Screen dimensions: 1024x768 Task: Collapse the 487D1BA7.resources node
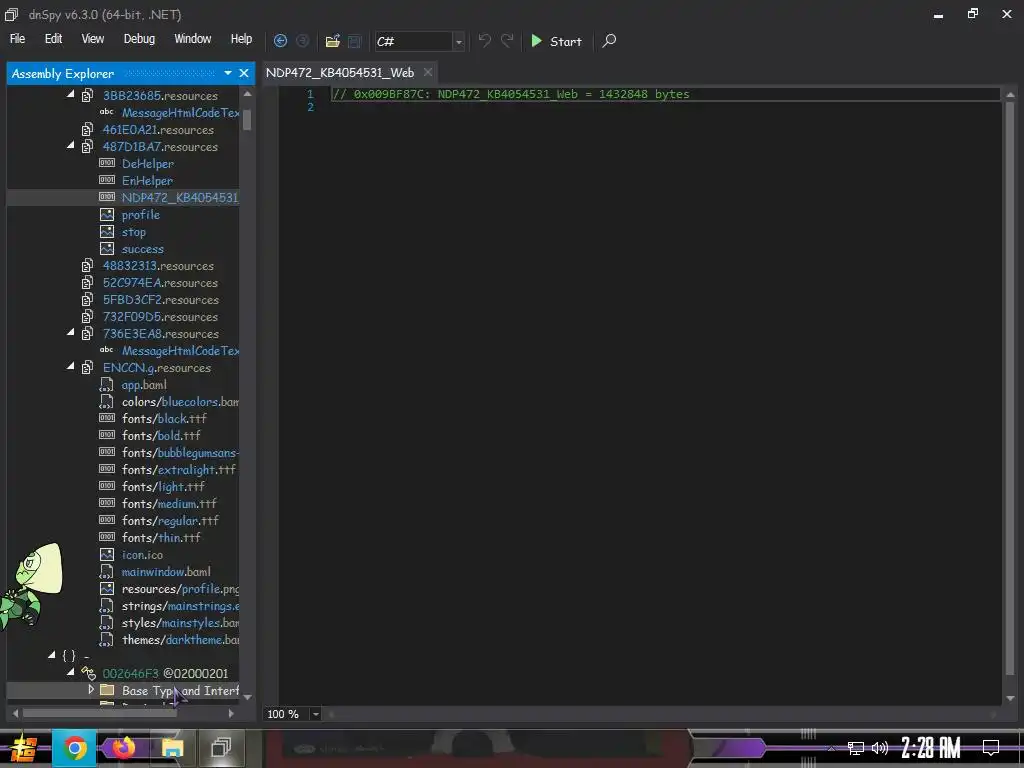click(x=71, y=146)
